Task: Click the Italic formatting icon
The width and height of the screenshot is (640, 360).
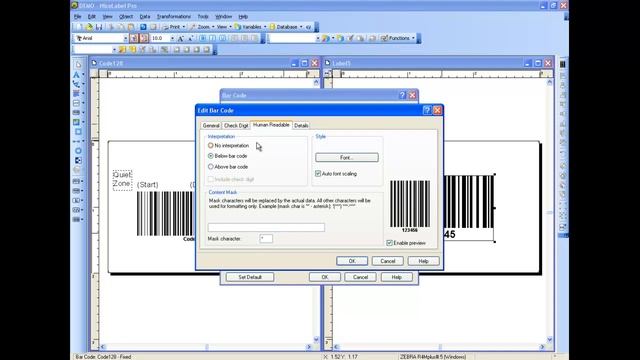Action: click(x=213, y=38)
